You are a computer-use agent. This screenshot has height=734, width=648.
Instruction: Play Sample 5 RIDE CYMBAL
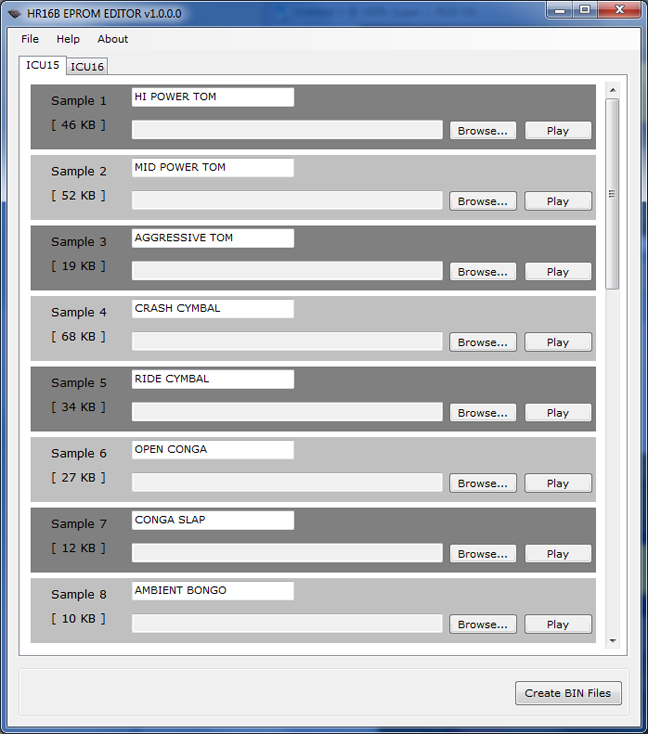point(558,413)
